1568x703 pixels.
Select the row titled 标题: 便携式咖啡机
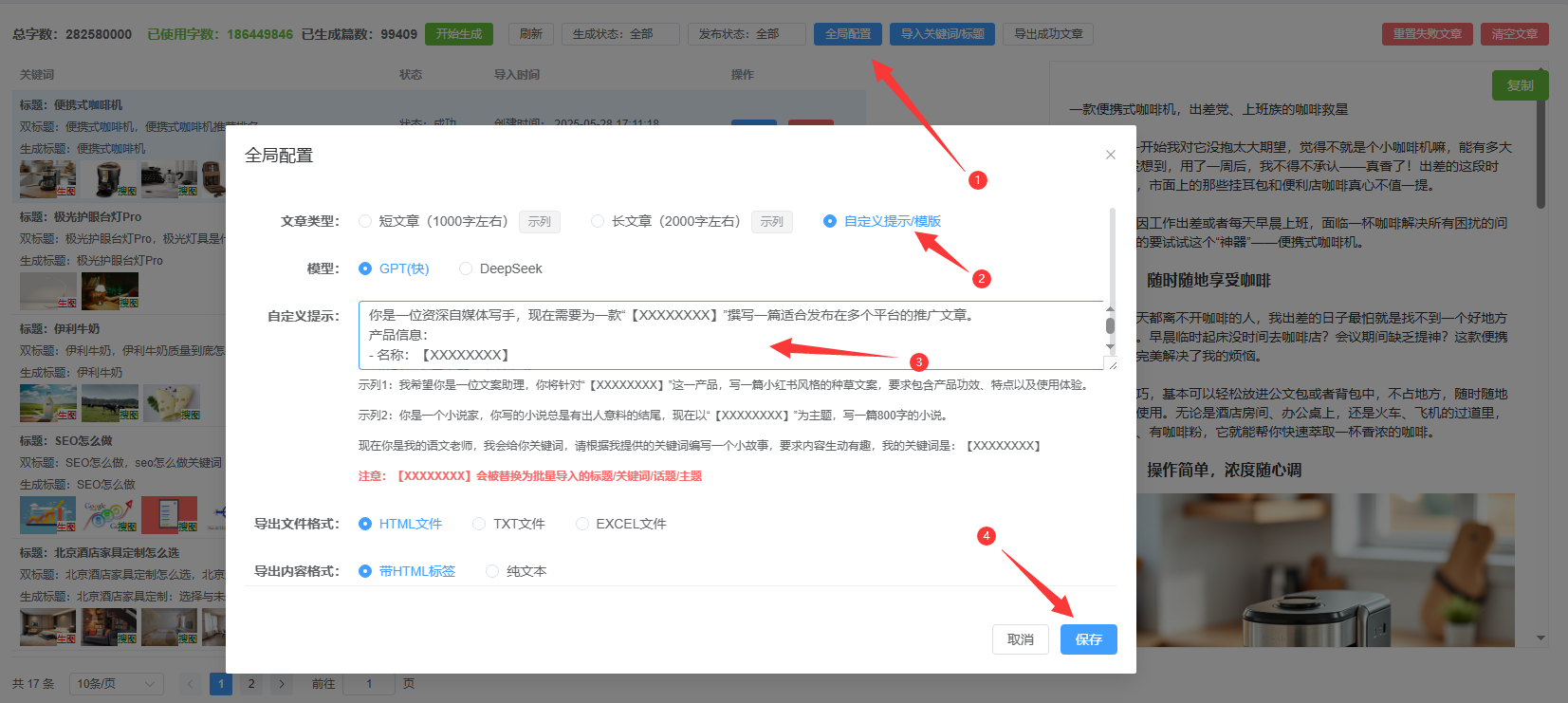click(x=71, y=105)
